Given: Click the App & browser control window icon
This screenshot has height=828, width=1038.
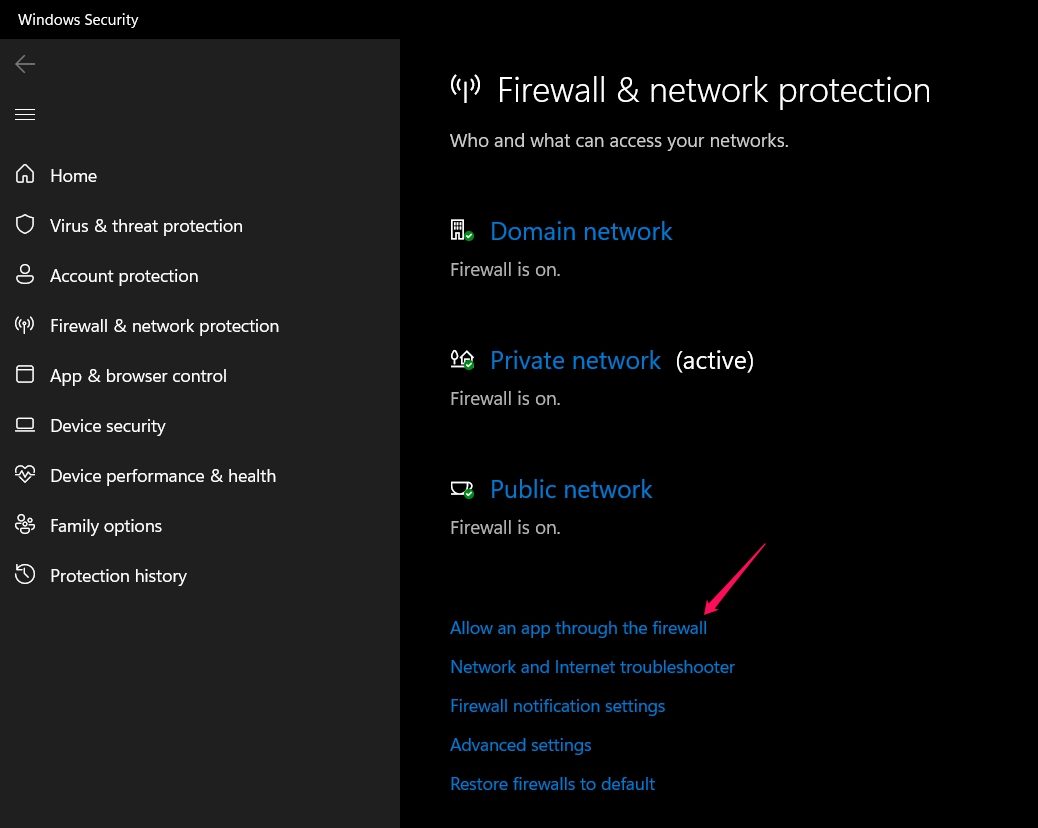Looking at the screenshot, I should click(25, 375).
